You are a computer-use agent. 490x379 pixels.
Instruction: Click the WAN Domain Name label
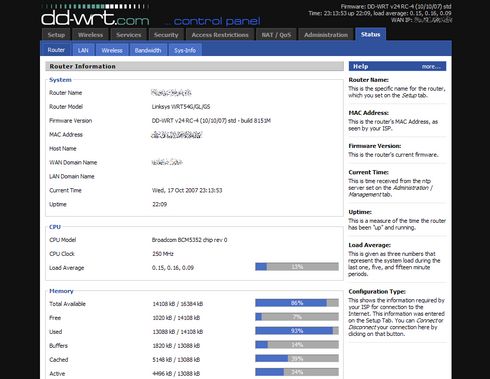pyautogui.click(x=73, y=163)
